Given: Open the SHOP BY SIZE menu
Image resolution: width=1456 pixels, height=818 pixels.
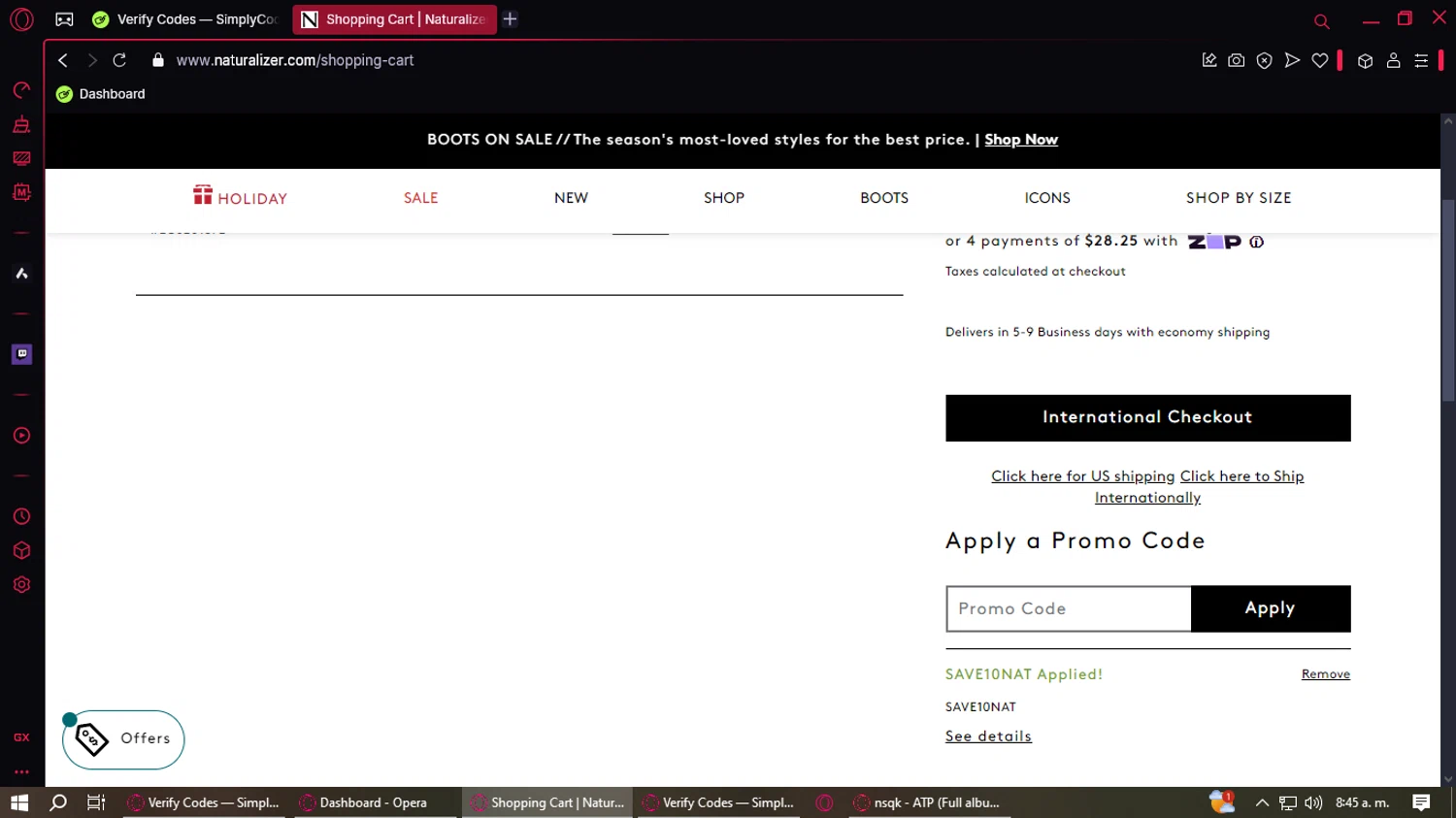Looking at the screenshot, I should click(1239, 198).
